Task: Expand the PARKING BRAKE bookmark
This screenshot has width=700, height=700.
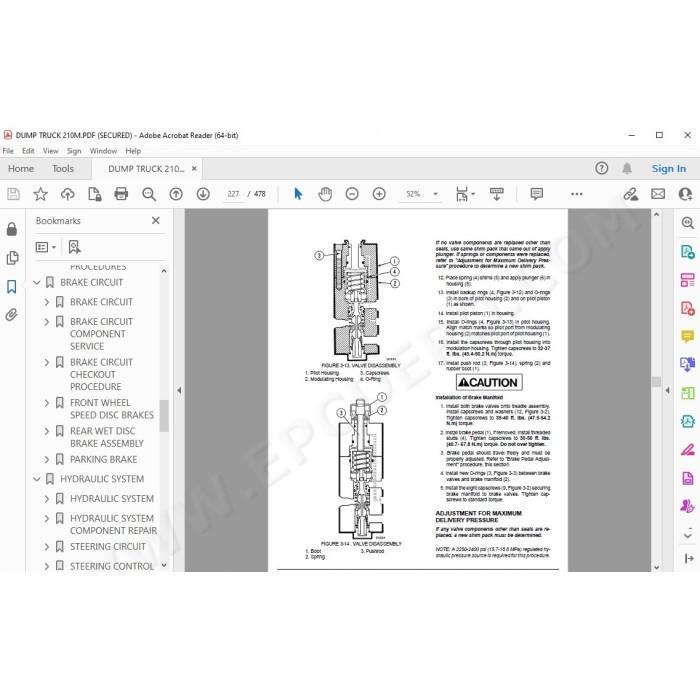Action: 46,459
